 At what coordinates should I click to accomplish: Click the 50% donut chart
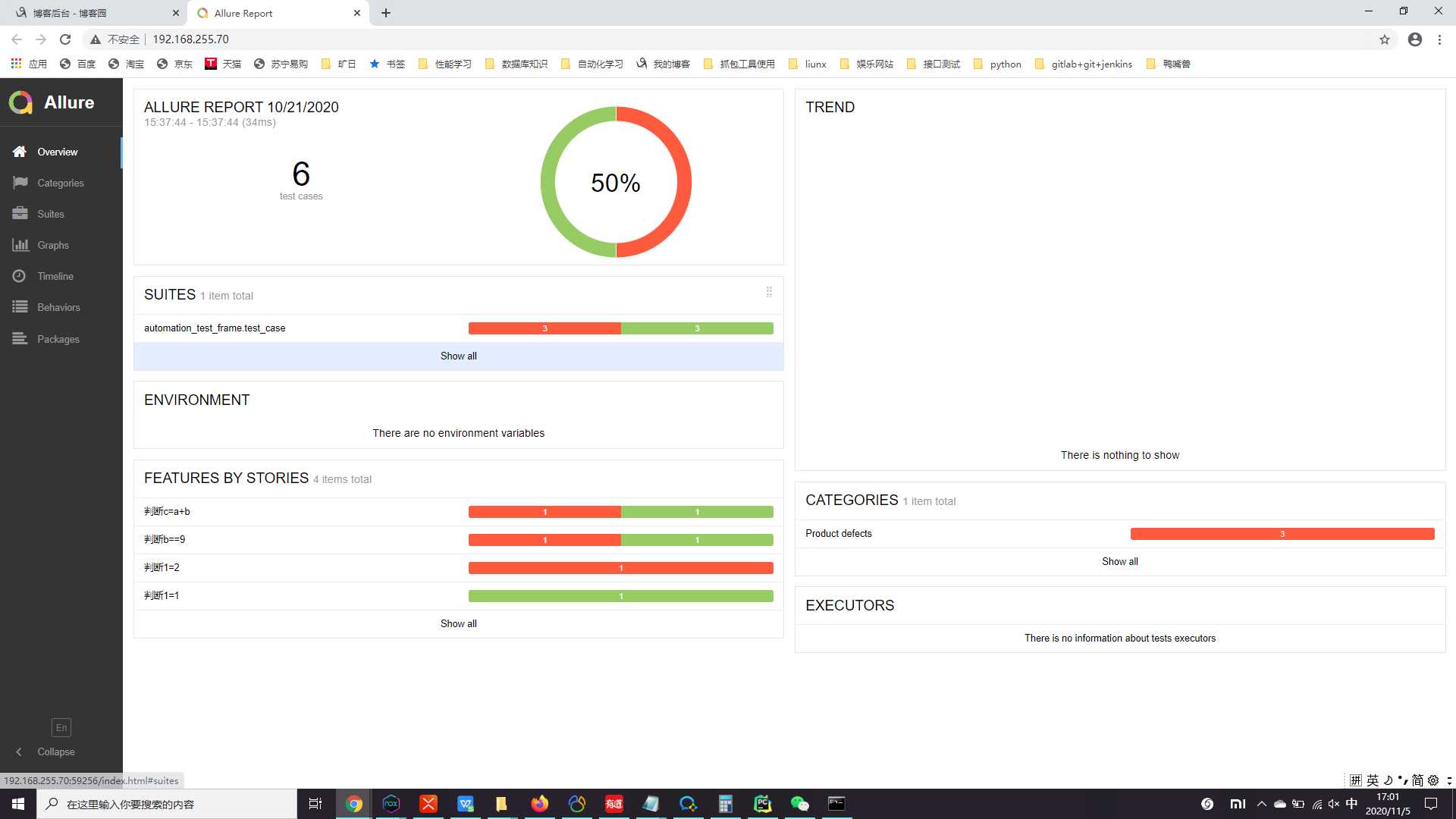[616, 182]
